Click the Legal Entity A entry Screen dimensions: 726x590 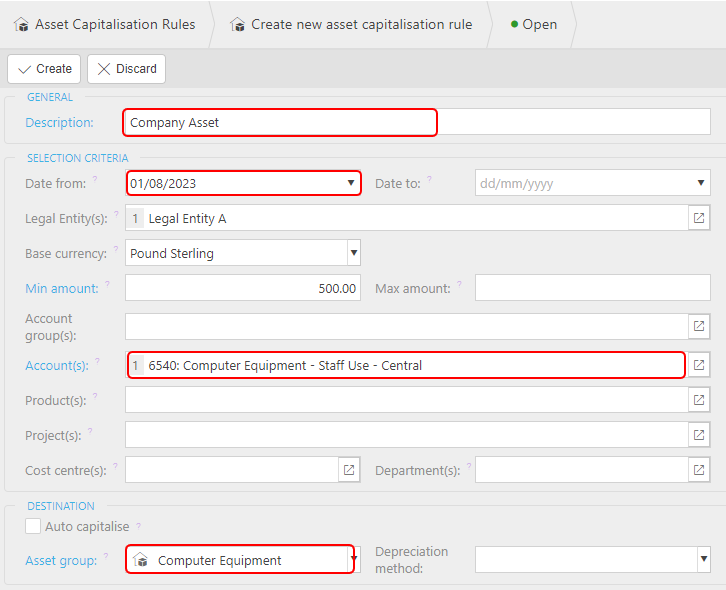click(x=187, y=219)
